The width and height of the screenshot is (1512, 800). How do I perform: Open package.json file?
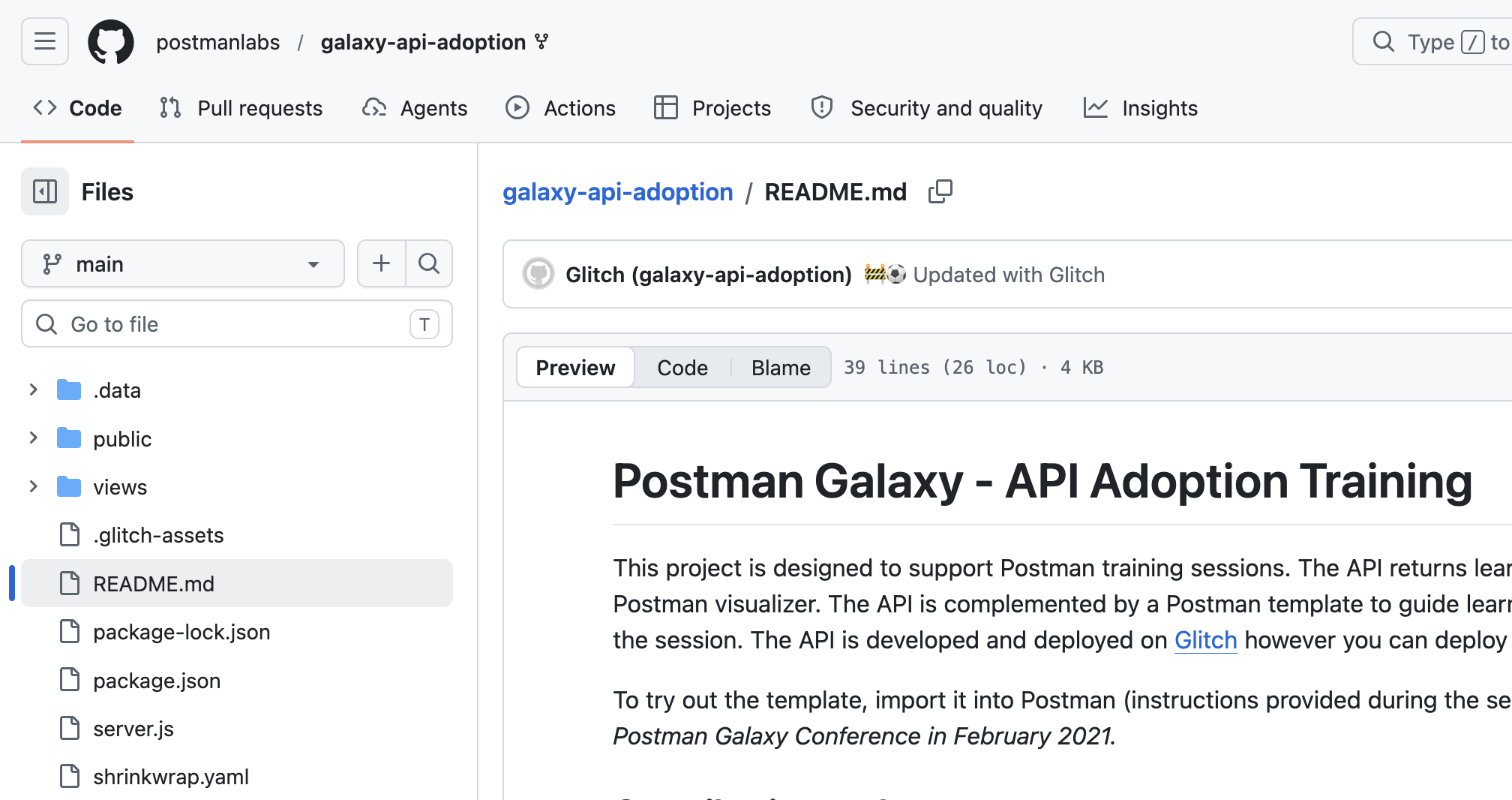coord(157,681)
